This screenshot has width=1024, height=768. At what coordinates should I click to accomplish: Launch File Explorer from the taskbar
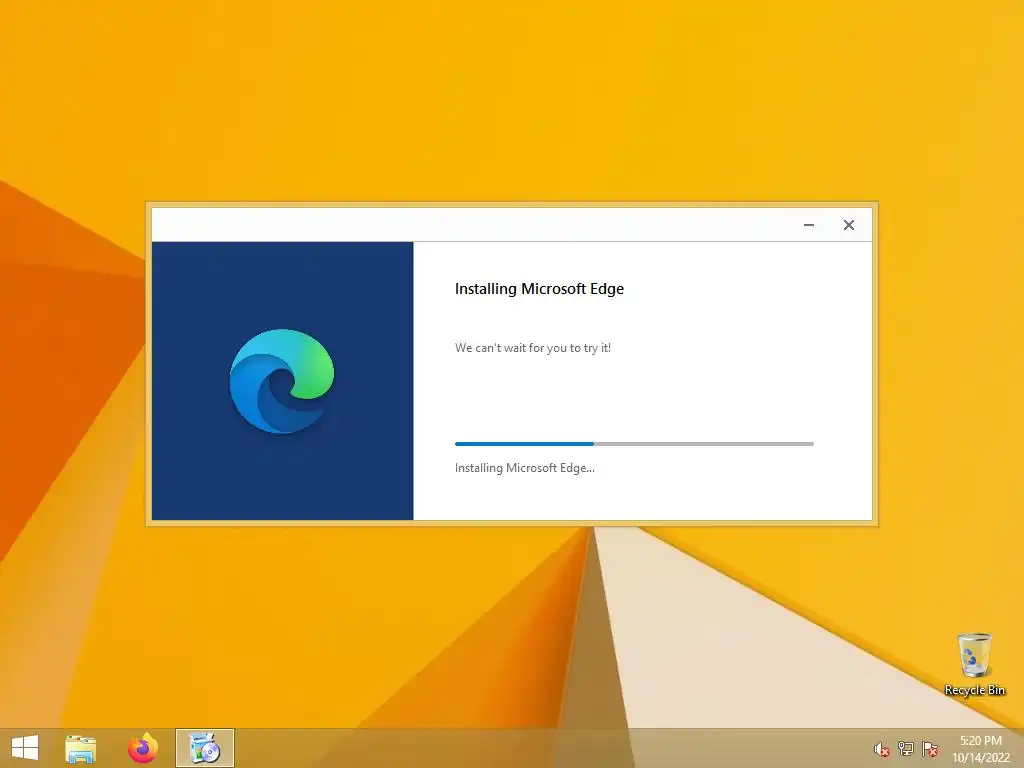pyautogui.click(x=80, y=748)
